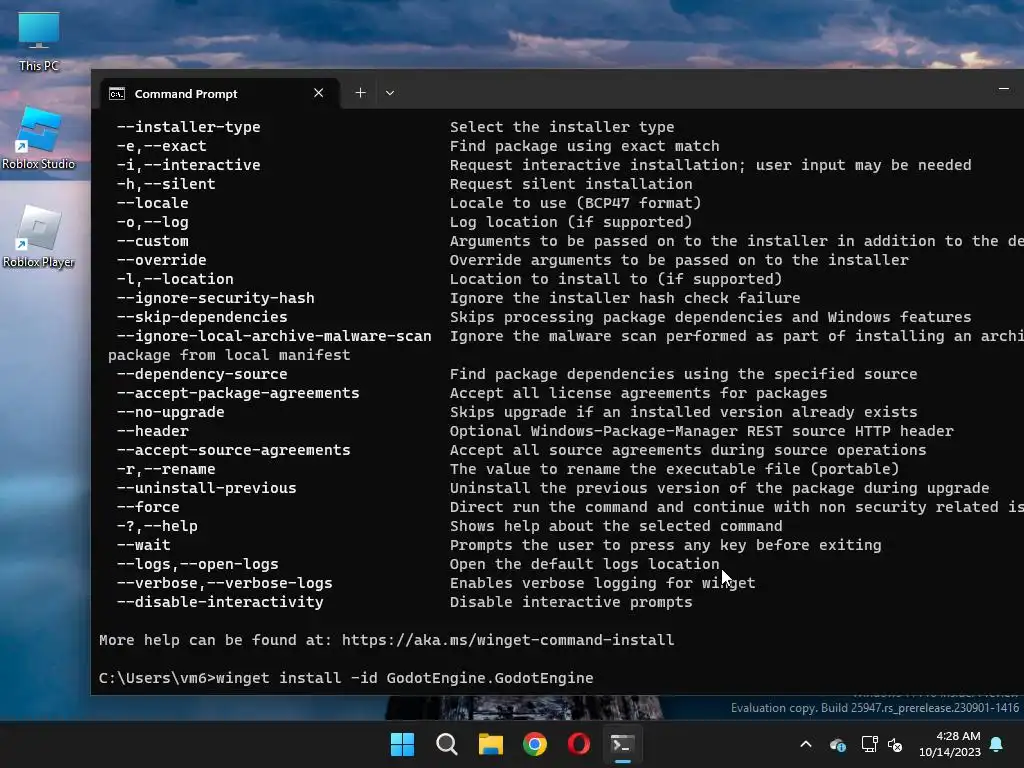Expand the terminal profile dropdown
The height and width of the screenshot is (768, 1024).
[390, 93]
